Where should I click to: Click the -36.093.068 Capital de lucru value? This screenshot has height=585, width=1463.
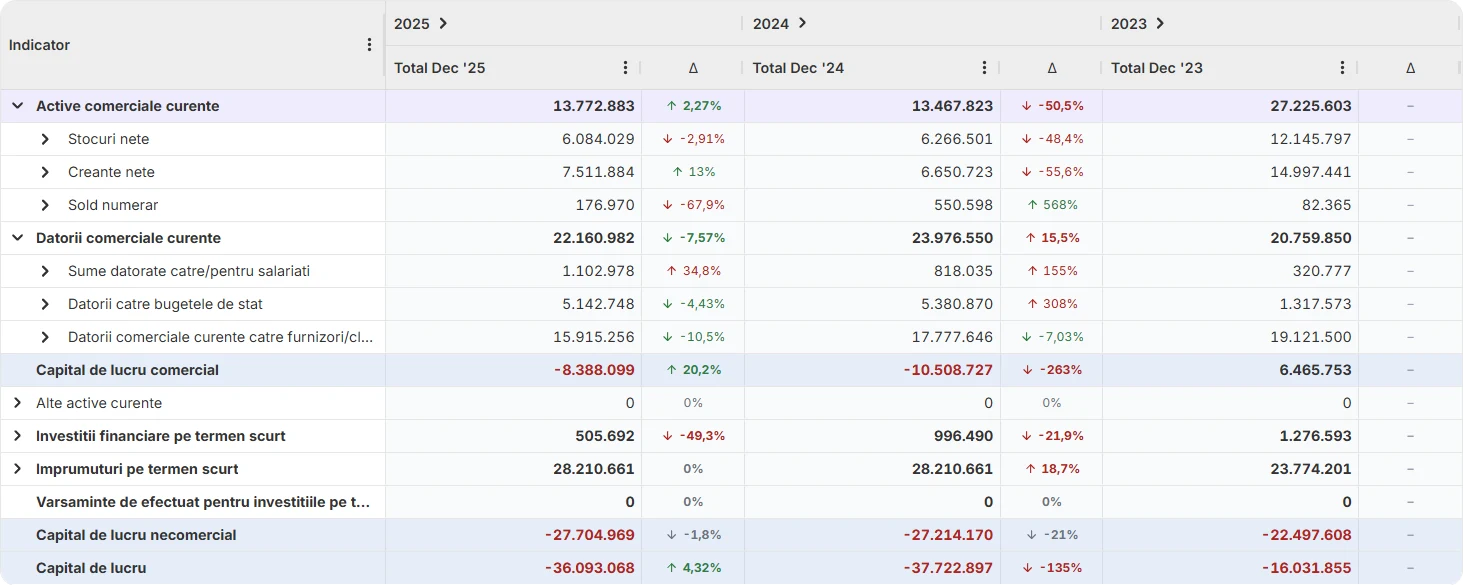(x=590, y=568)
